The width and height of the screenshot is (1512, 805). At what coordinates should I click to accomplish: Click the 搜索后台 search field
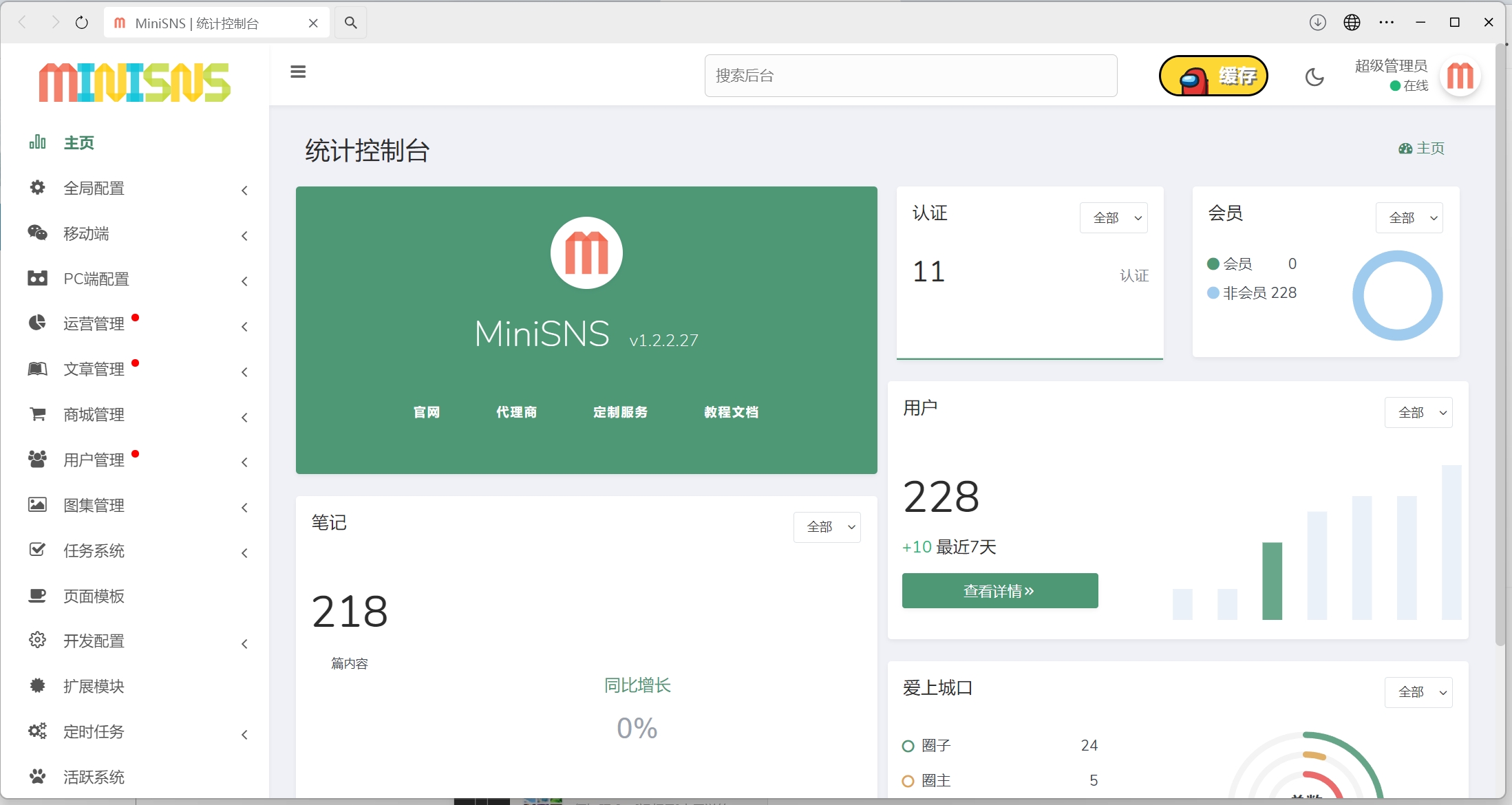point(911,76)
